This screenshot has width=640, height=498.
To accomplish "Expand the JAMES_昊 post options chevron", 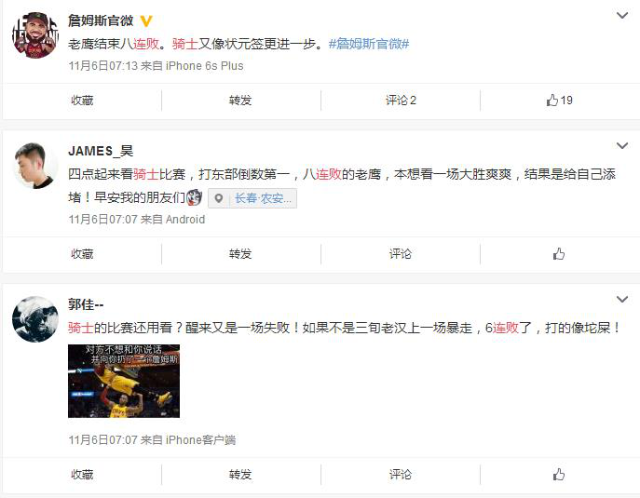I will tap(622, 146).
